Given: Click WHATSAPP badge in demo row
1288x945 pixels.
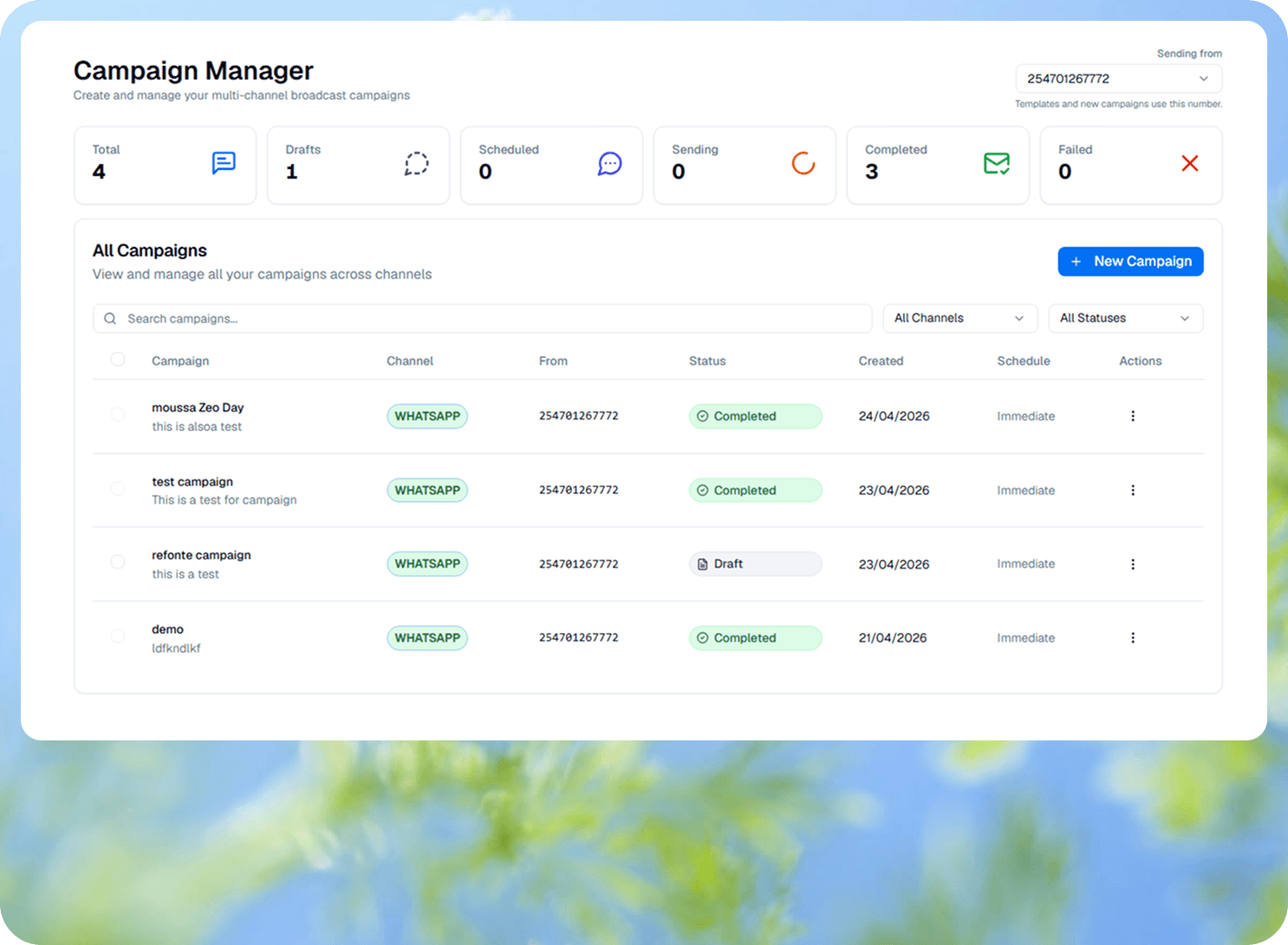Looking at the screenshot, I should tap(427, 638).
